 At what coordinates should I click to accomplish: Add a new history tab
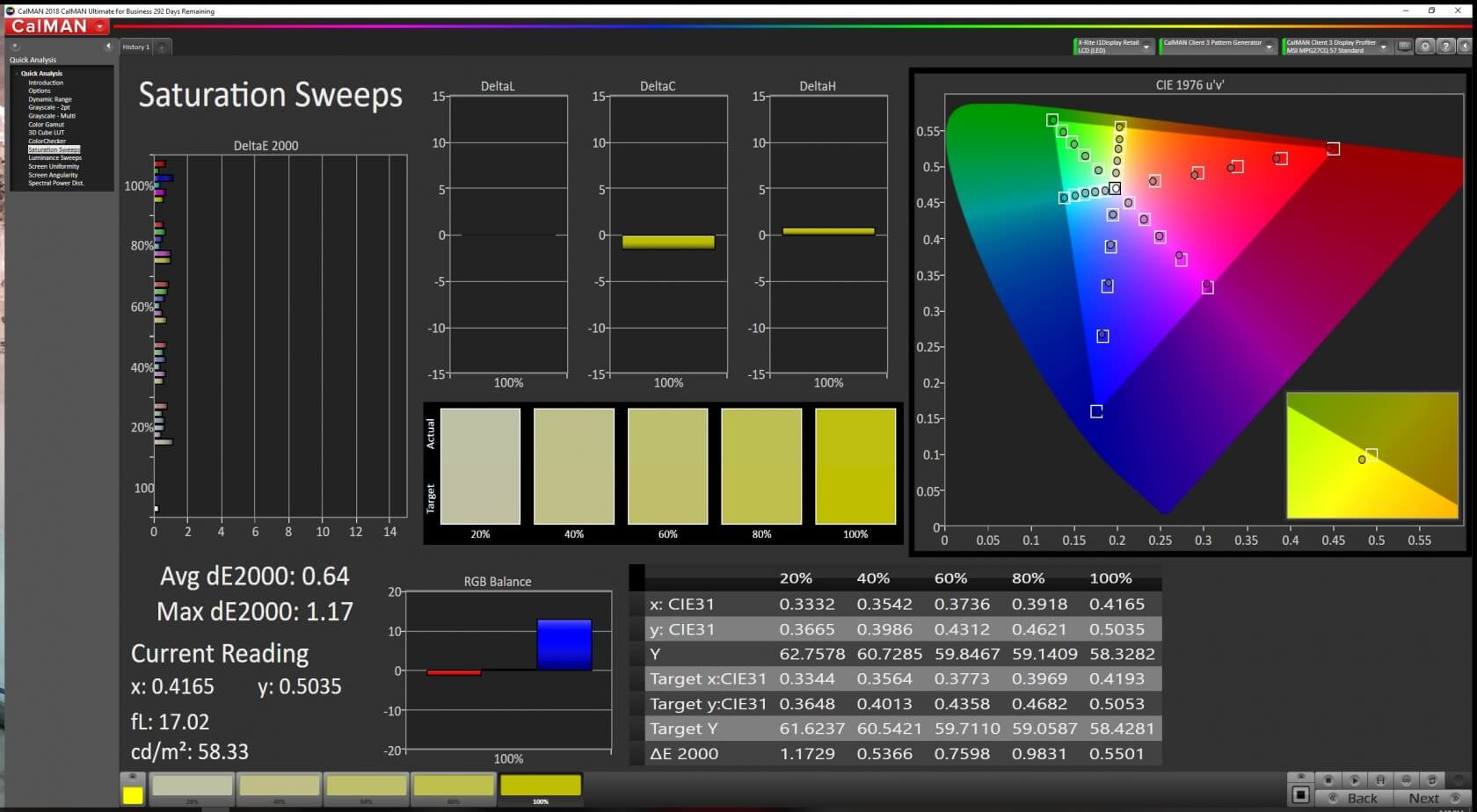click(x=163, y=47)
